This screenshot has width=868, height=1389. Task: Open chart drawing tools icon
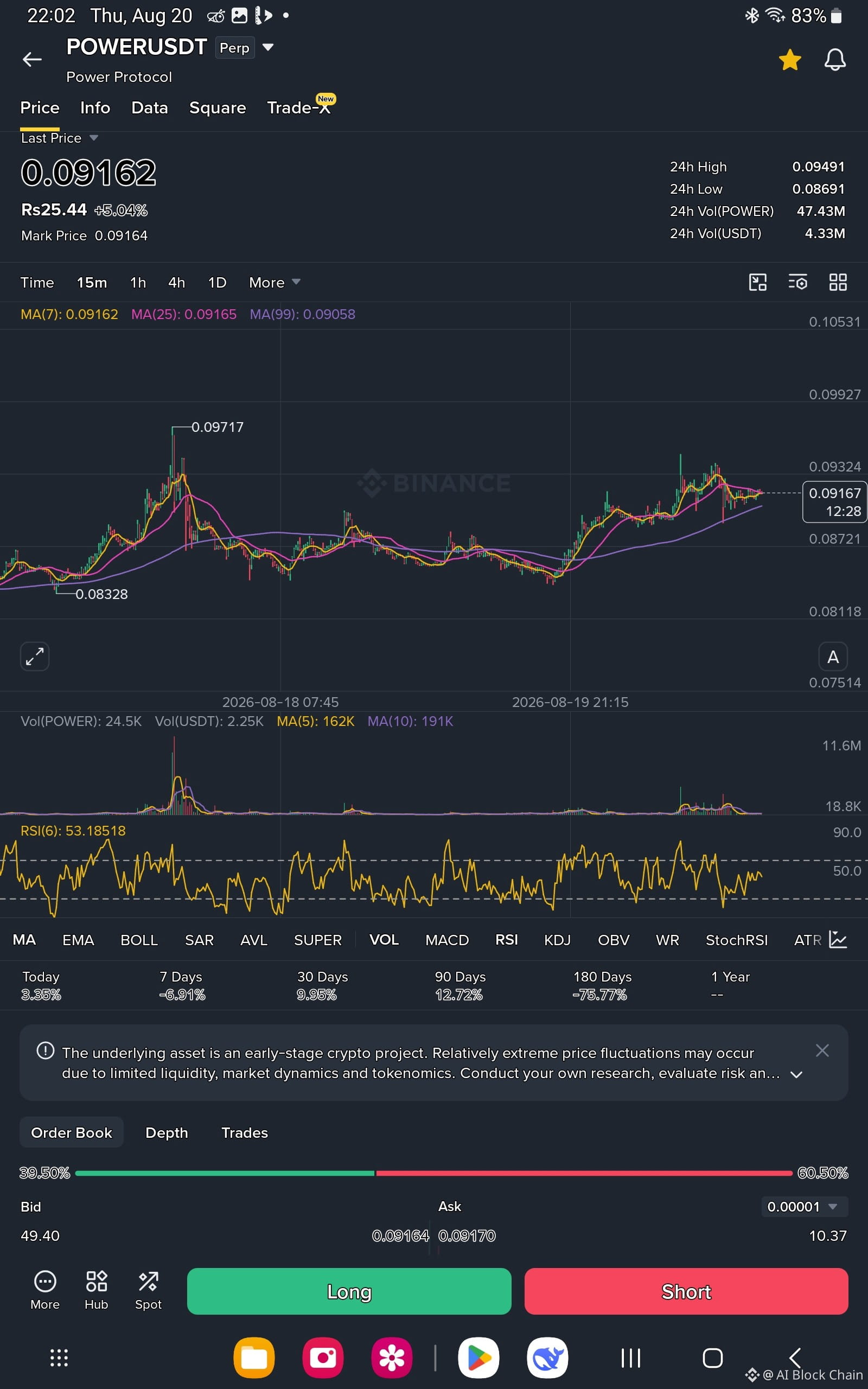tap(758, 282)
